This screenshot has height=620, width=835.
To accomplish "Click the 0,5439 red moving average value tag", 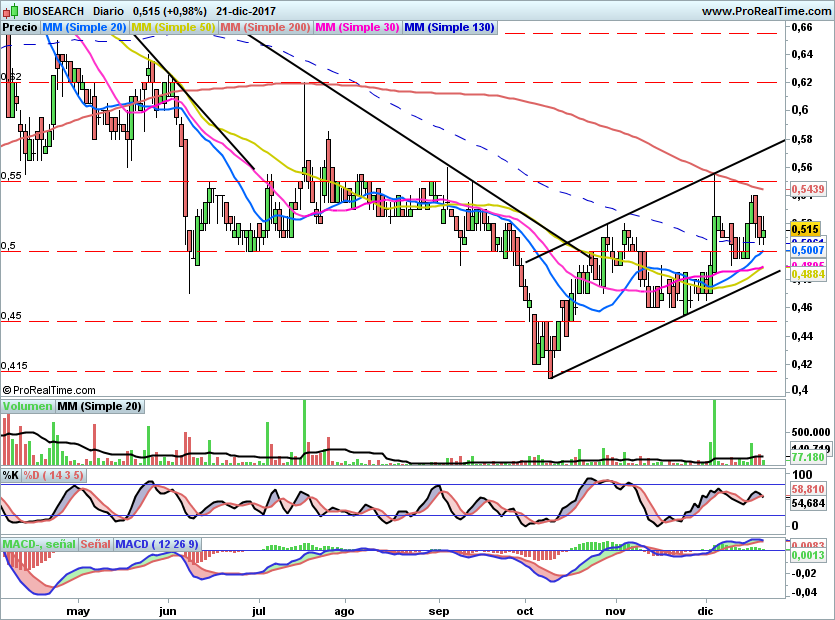I will point(808,189).
